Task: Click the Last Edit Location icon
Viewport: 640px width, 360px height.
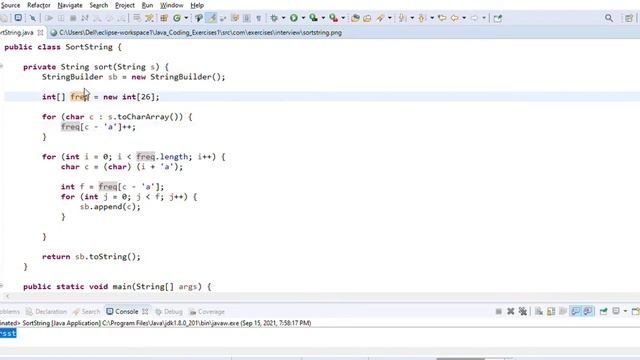Action: 442,18
